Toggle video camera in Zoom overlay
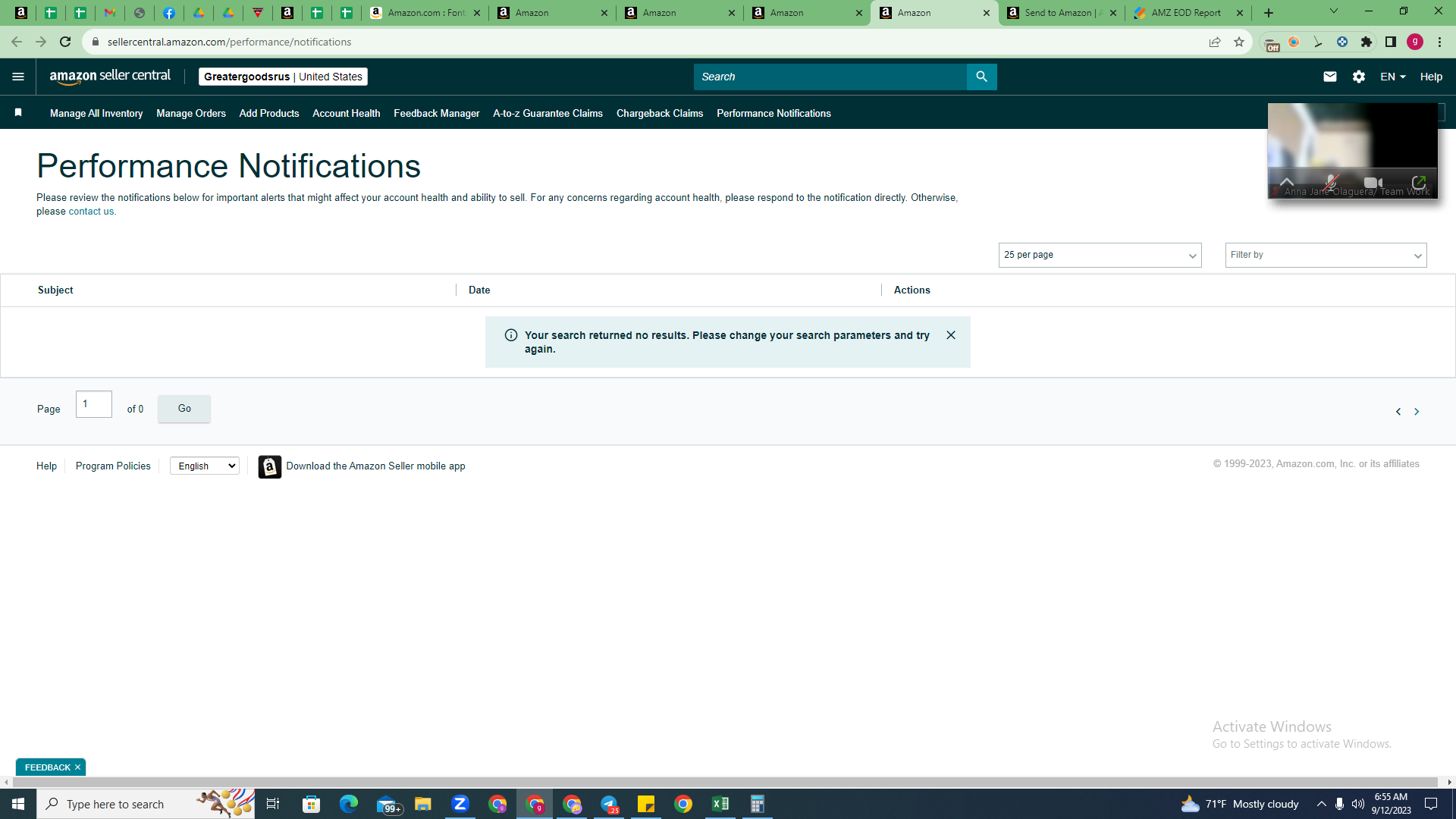 [x=1373, y=183]
